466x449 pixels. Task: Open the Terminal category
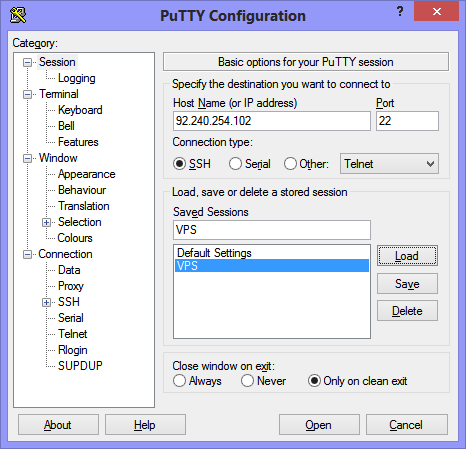coord(59,94)
